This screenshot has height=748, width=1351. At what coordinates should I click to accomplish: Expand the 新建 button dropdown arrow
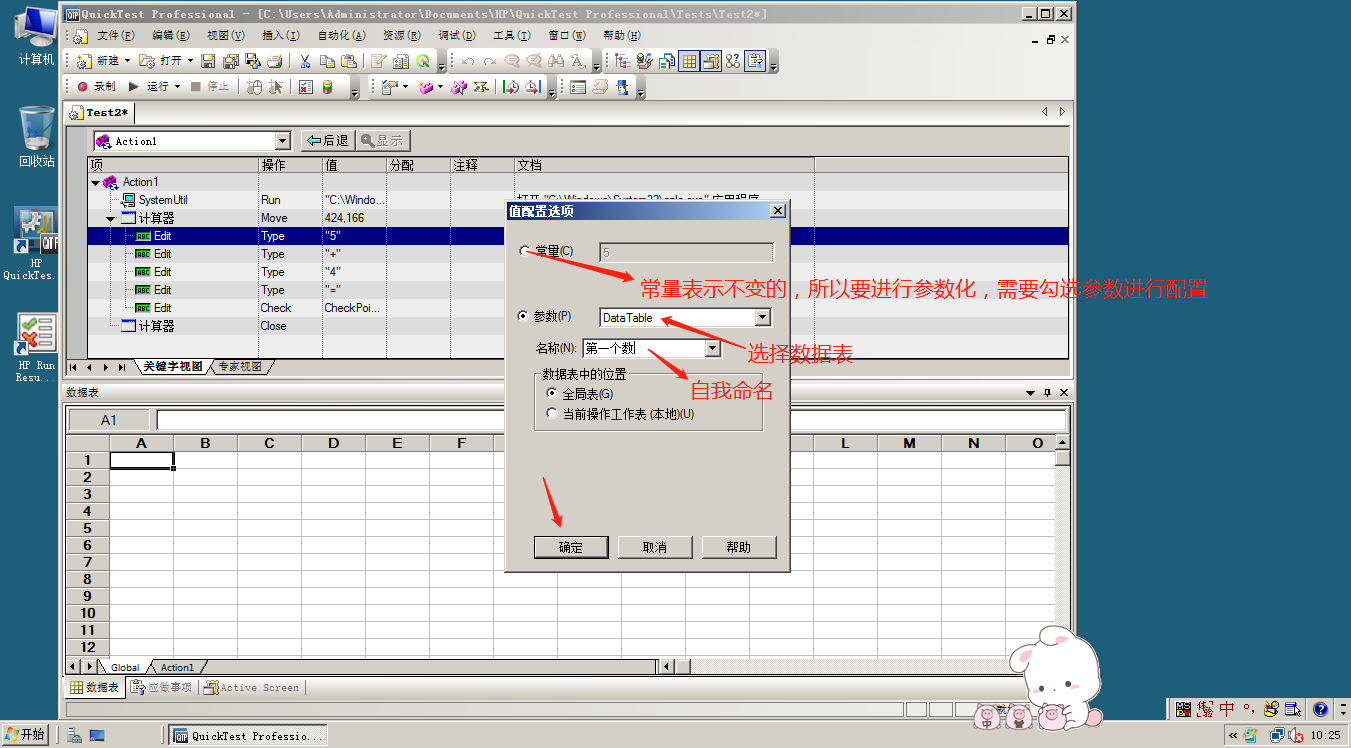pyautogui.click(x=127, y=61)
